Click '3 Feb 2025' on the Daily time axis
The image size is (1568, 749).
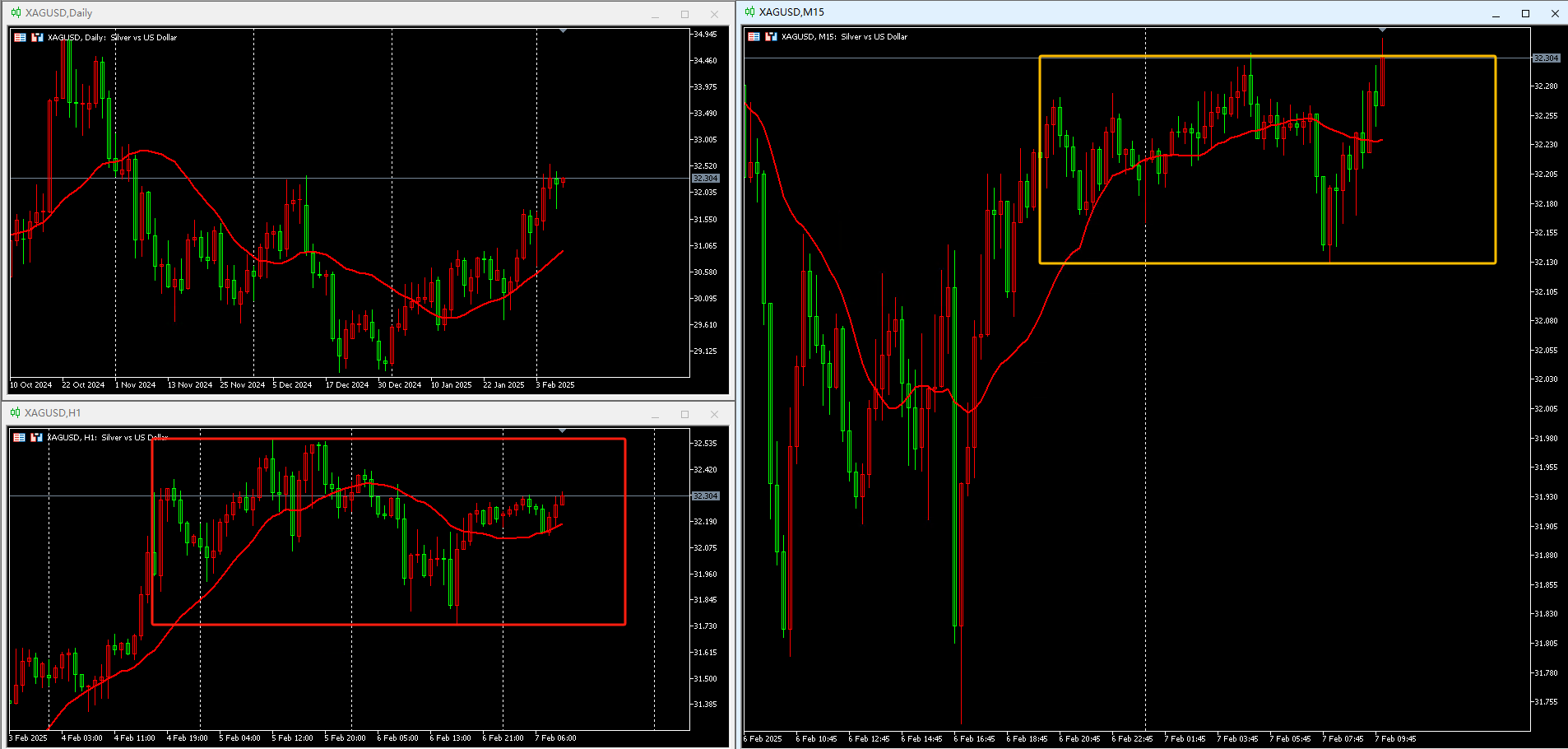pos(555,385)
